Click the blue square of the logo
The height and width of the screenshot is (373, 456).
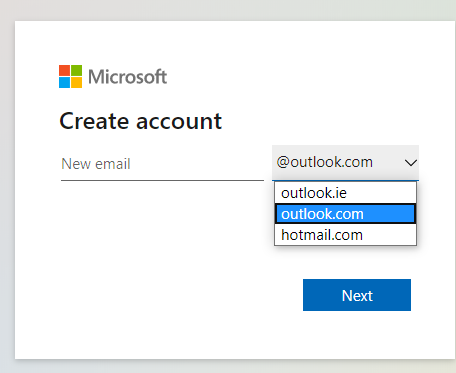click(64, 82)
